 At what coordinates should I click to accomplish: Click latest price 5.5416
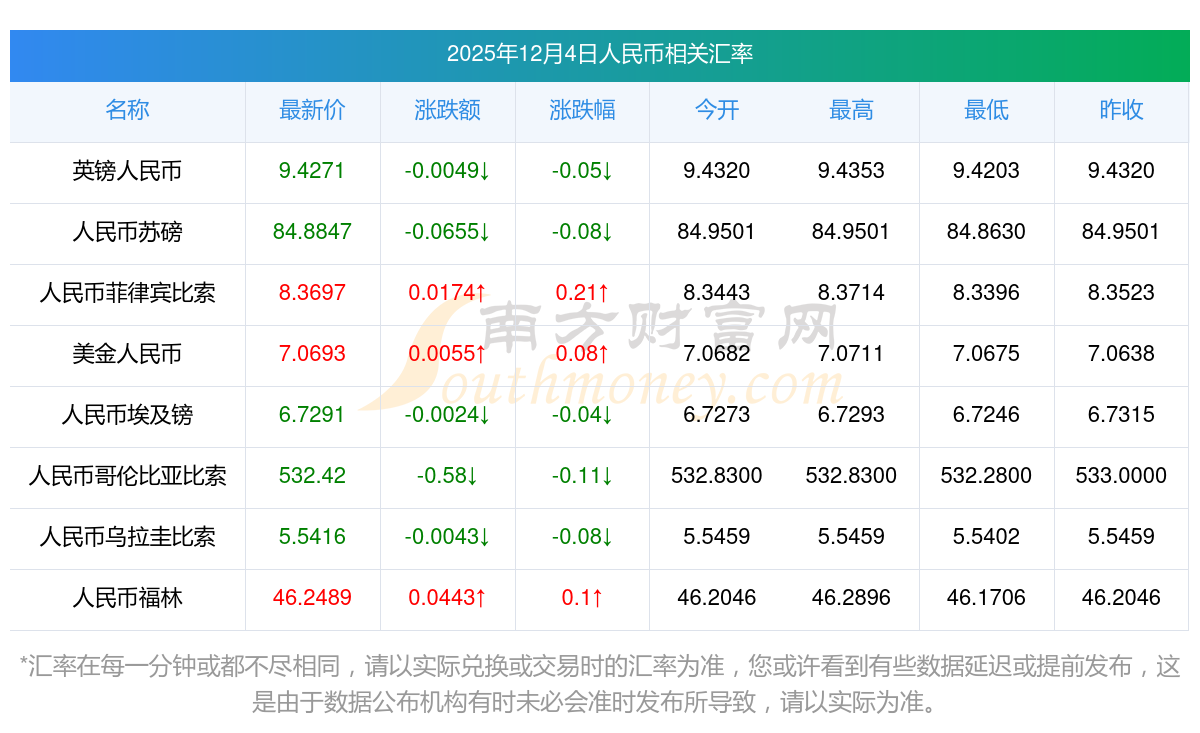pos(312,537)
